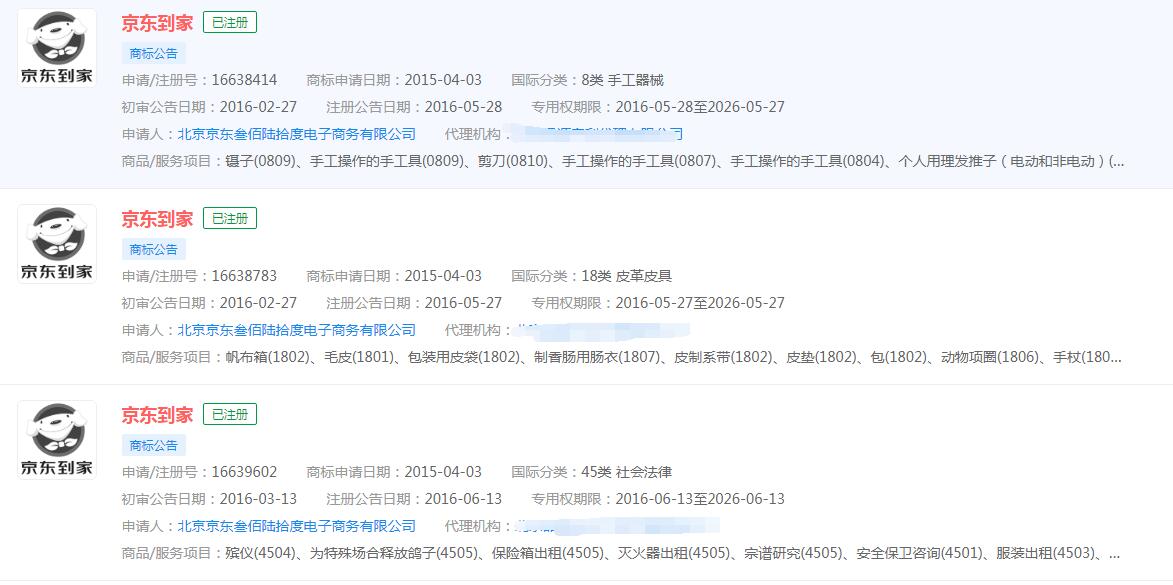Click 已注册 badge in record 16639602
1173x585 pixels.
point(230,414)
